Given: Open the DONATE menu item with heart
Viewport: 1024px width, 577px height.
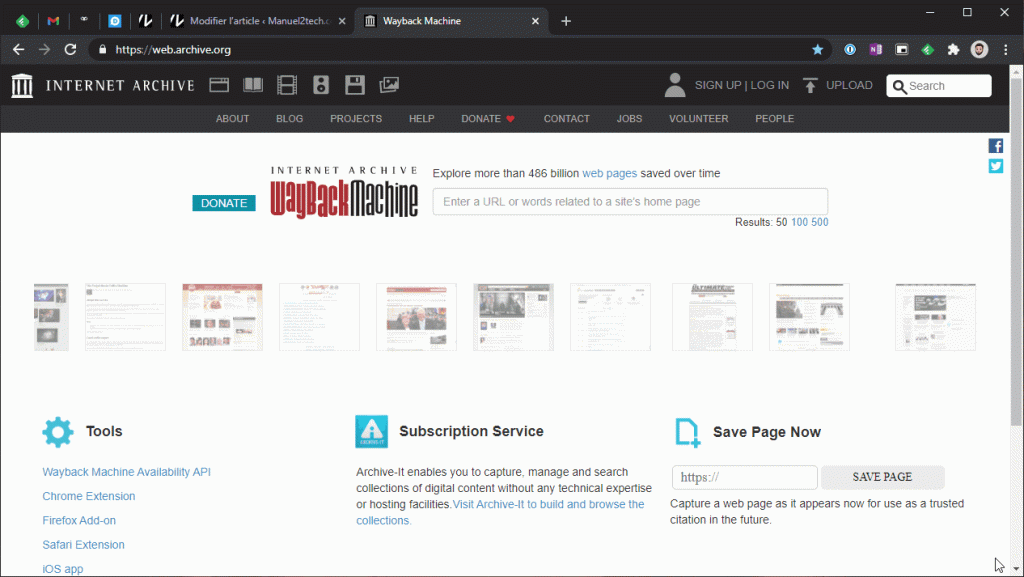Looking at the screenshot, I should point(488,119).
